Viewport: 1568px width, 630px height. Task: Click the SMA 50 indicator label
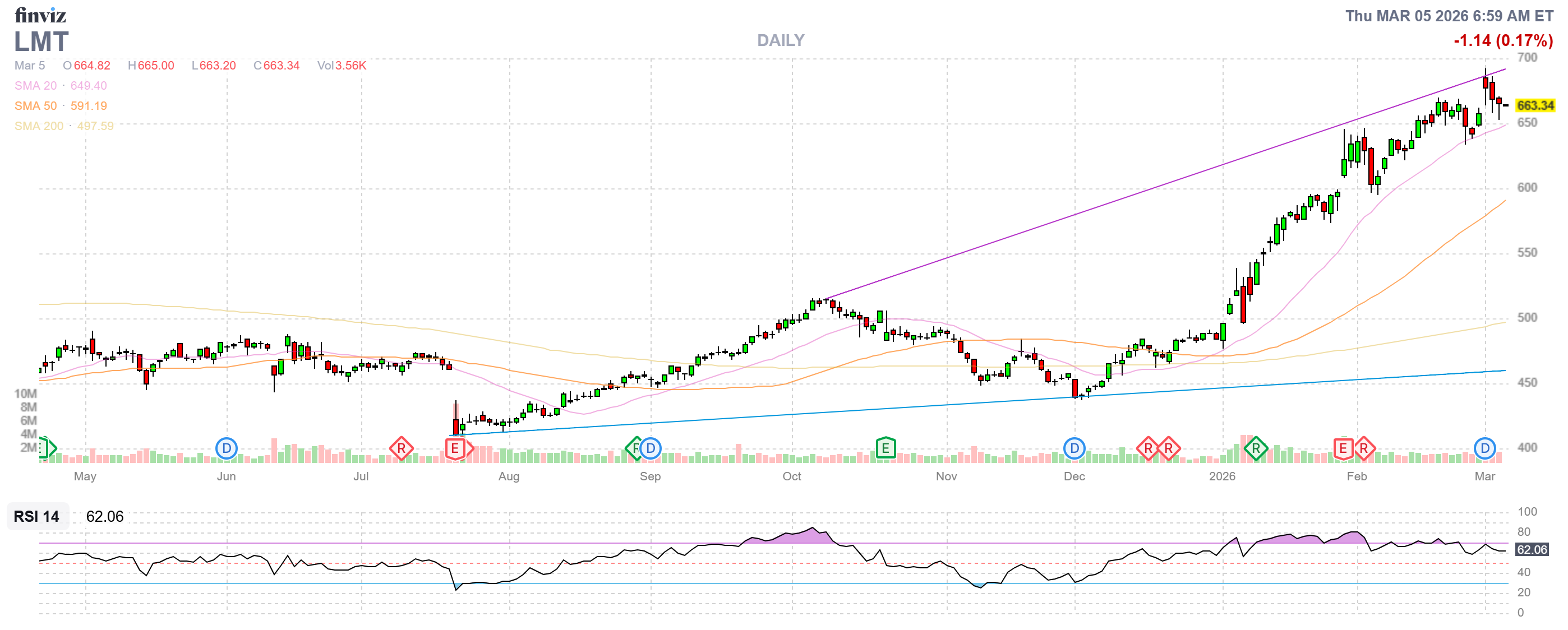36,106
